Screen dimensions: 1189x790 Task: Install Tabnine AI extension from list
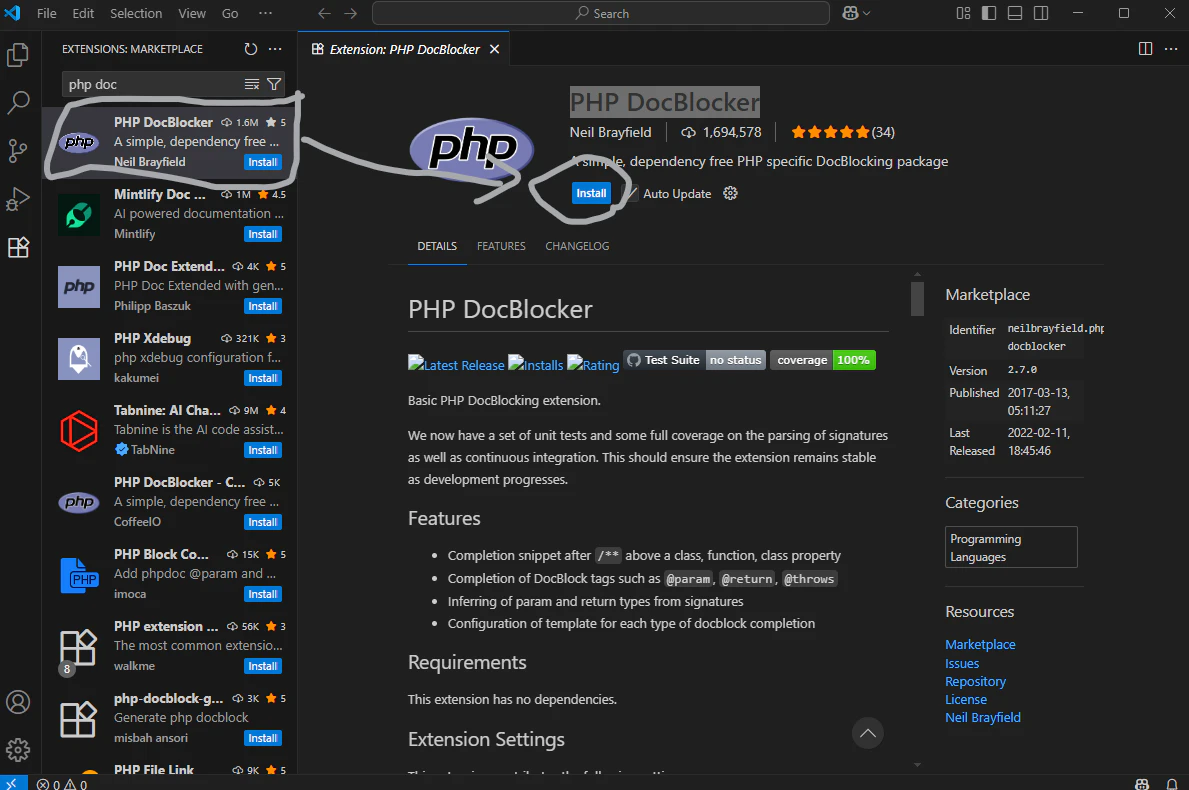tap(262, 450)
